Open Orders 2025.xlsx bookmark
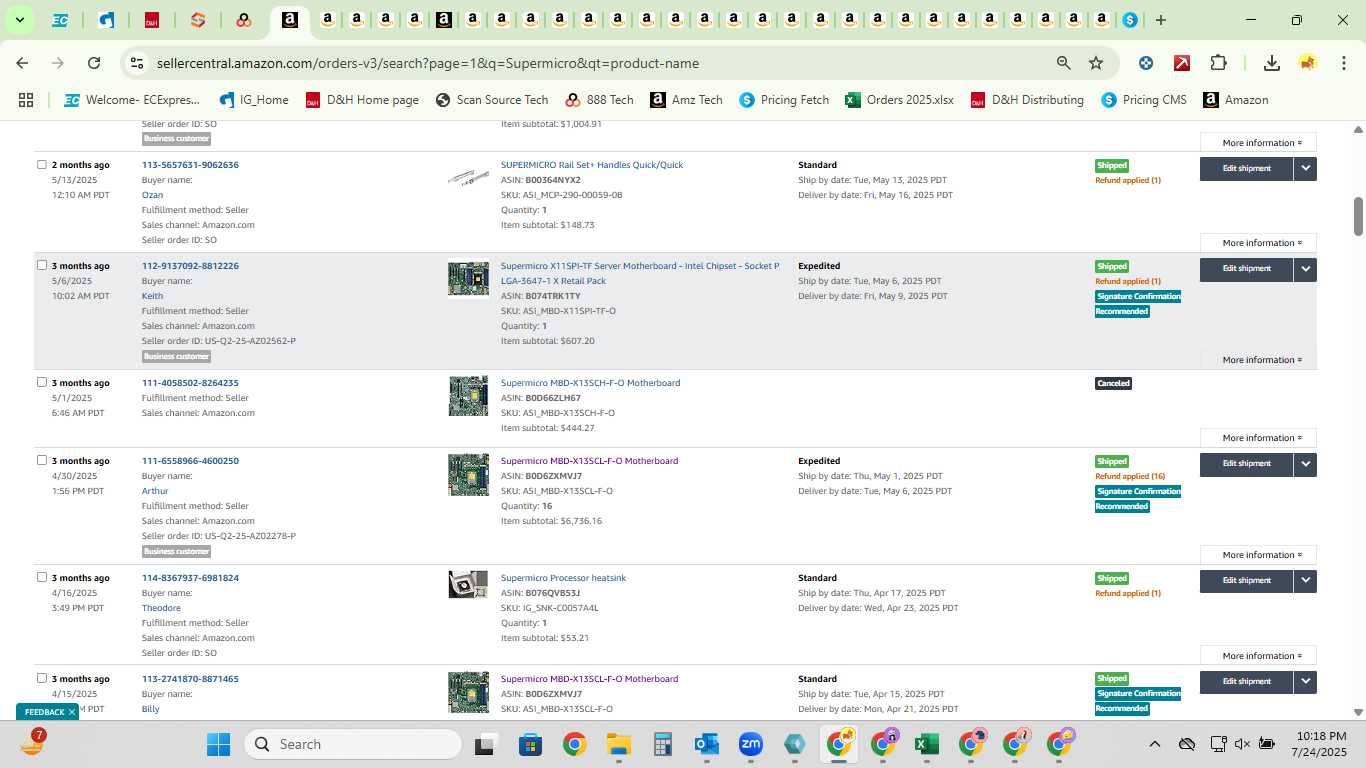 (x=899, y=100)
